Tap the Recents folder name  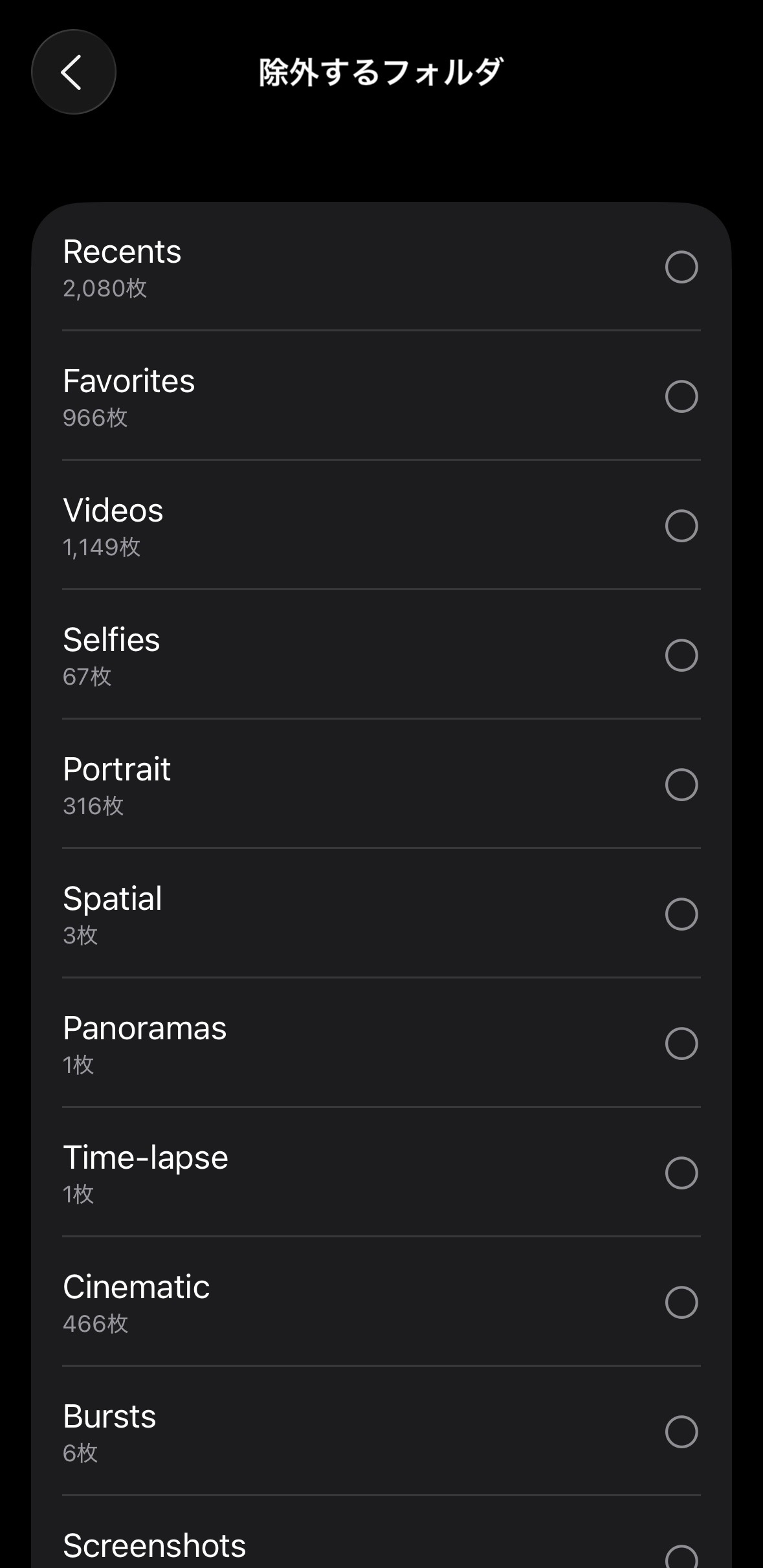pyautogui.click(x=122, y=252)
